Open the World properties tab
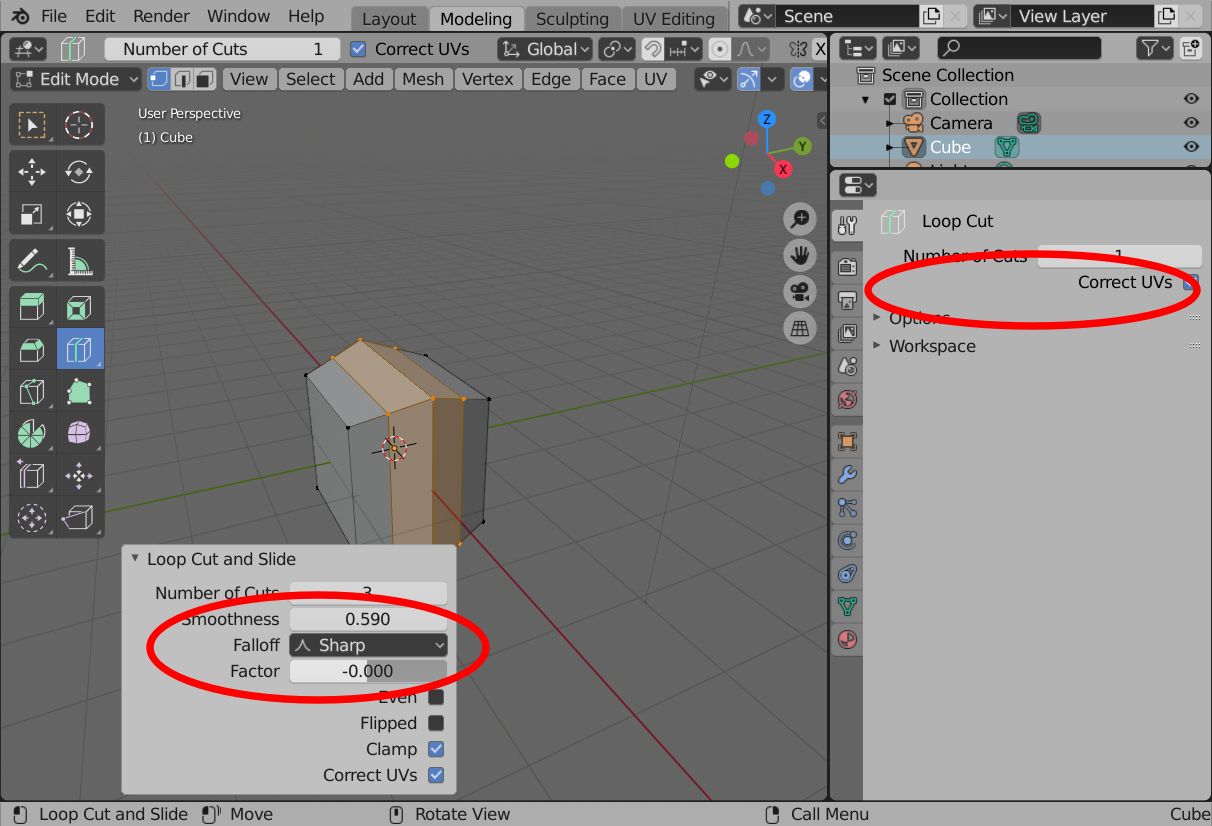 (x=847, y=400)
